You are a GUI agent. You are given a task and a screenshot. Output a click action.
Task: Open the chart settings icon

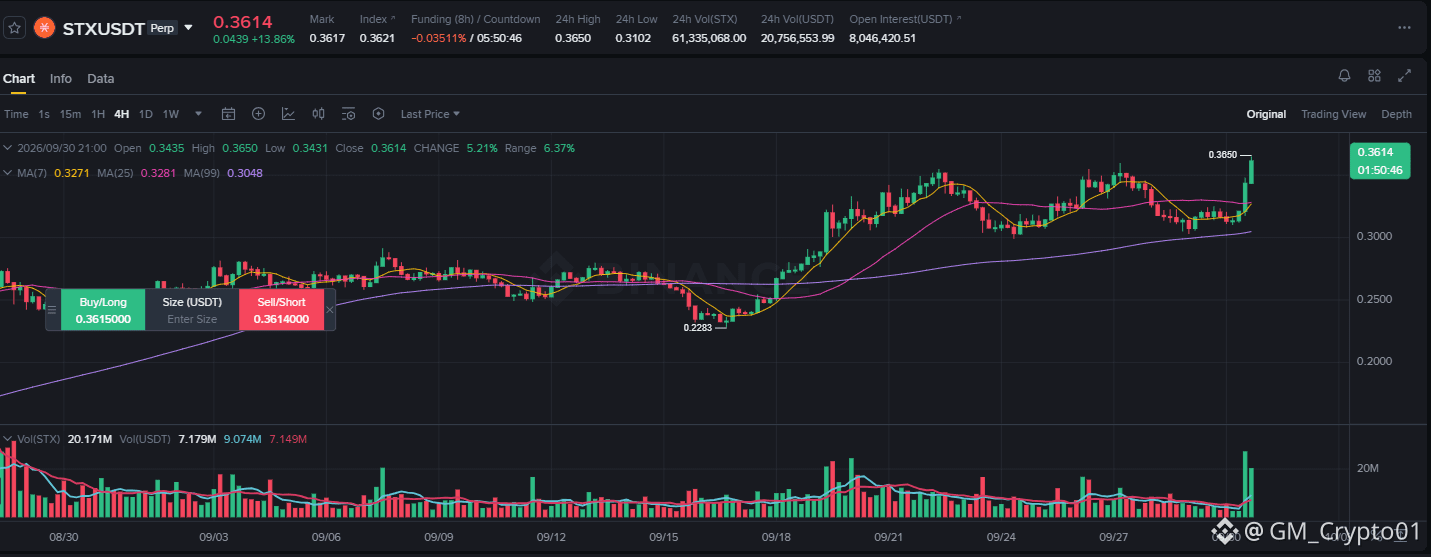(x=348, y=114)
